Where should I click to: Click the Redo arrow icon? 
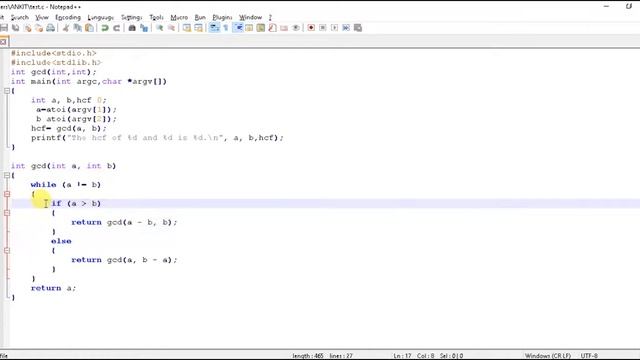[x=116, y=28]
